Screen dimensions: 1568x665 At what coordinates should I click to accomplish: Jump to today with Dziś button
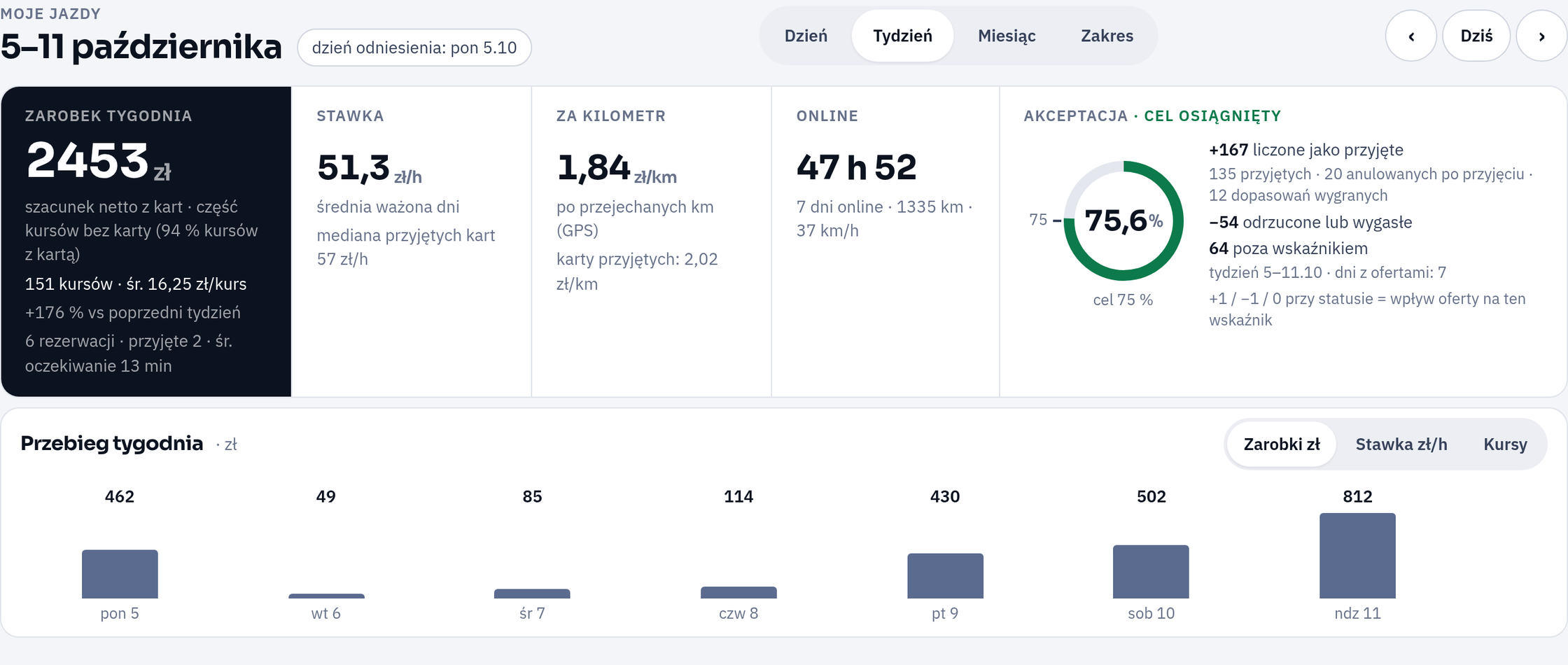(1476, 36)
